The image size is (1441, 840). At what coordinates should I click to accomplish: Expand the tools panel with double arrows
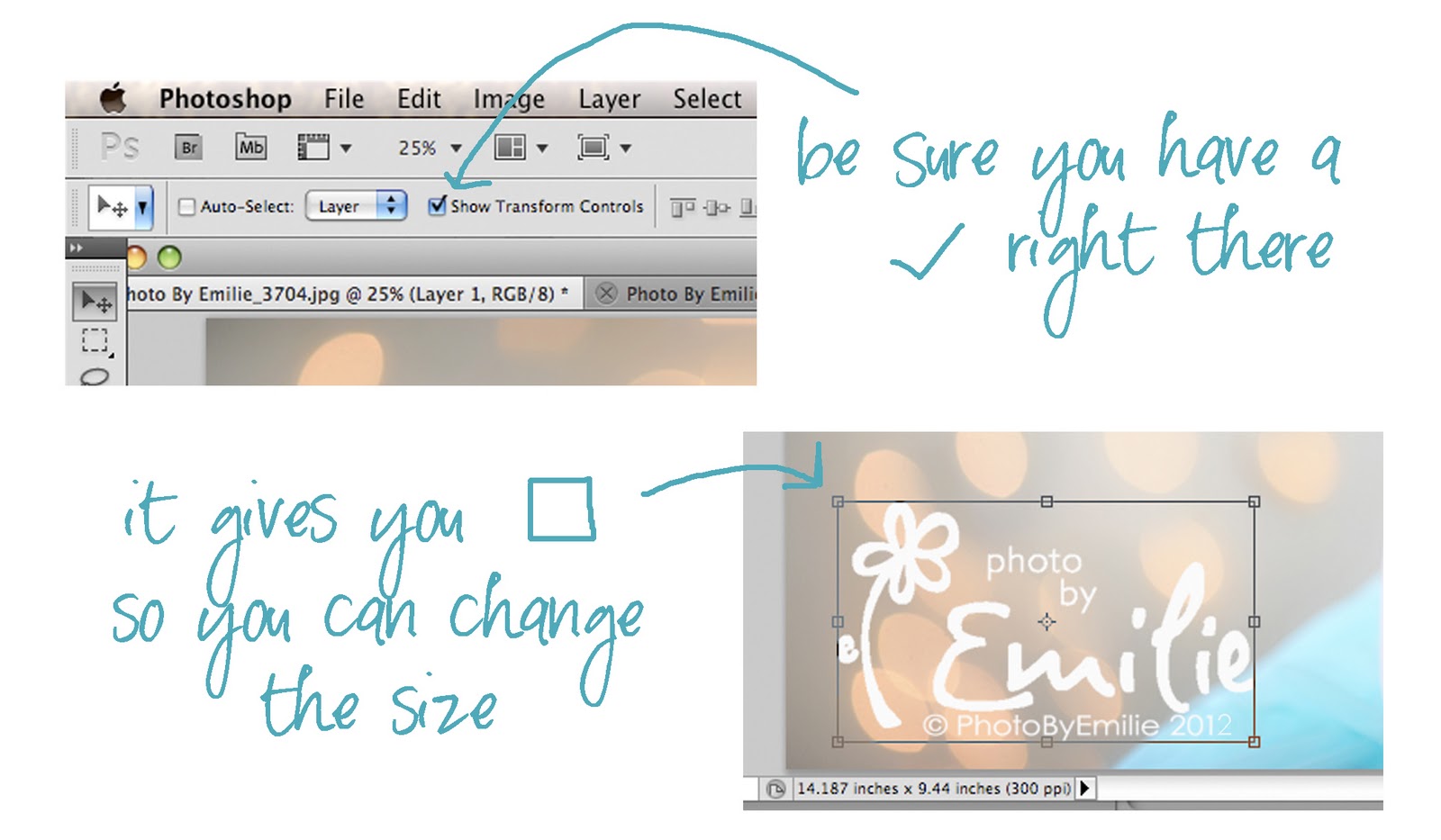click(77, 248)
